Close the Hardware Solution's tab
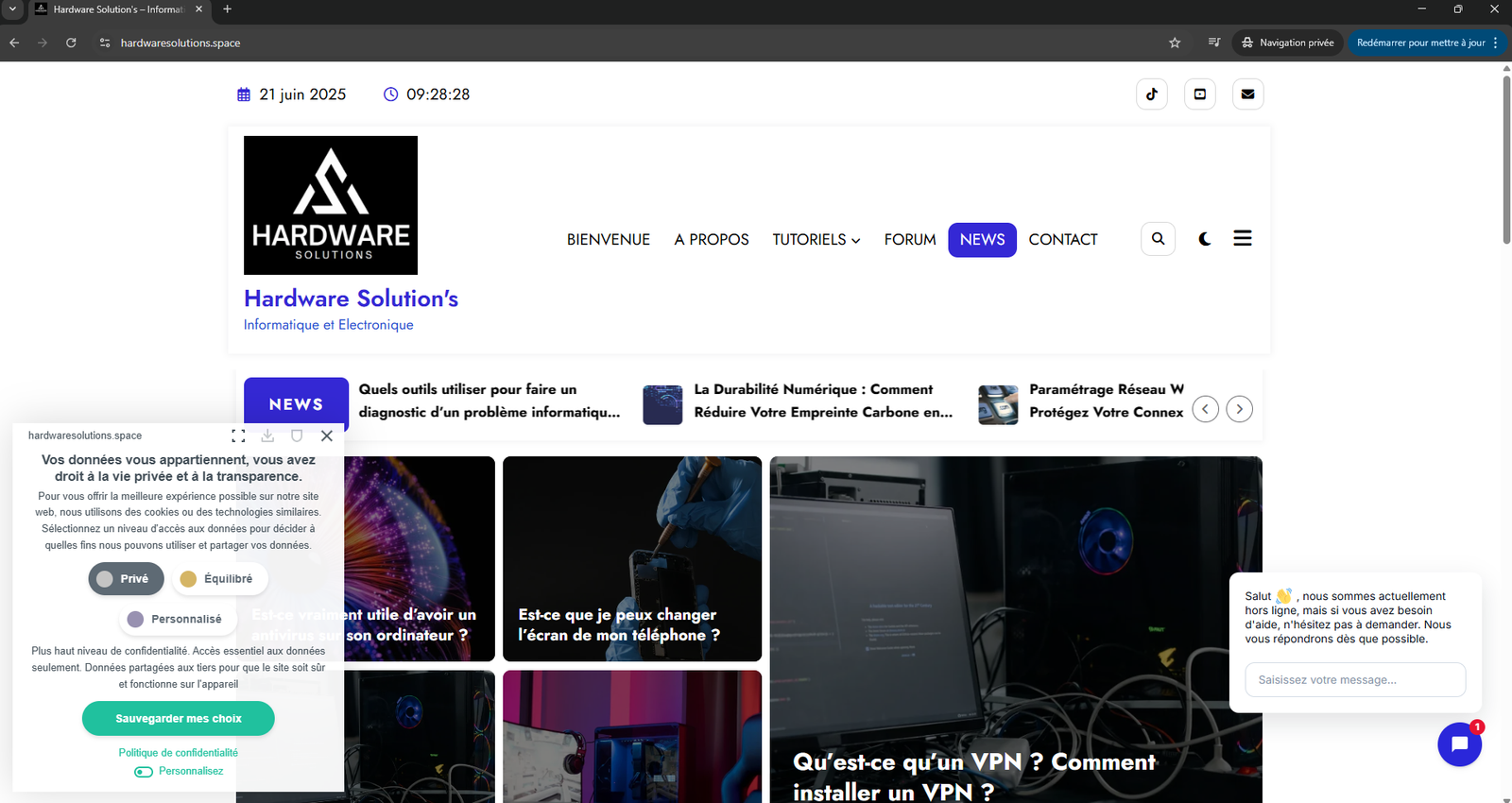The image size is (1512, 803). 198,9
